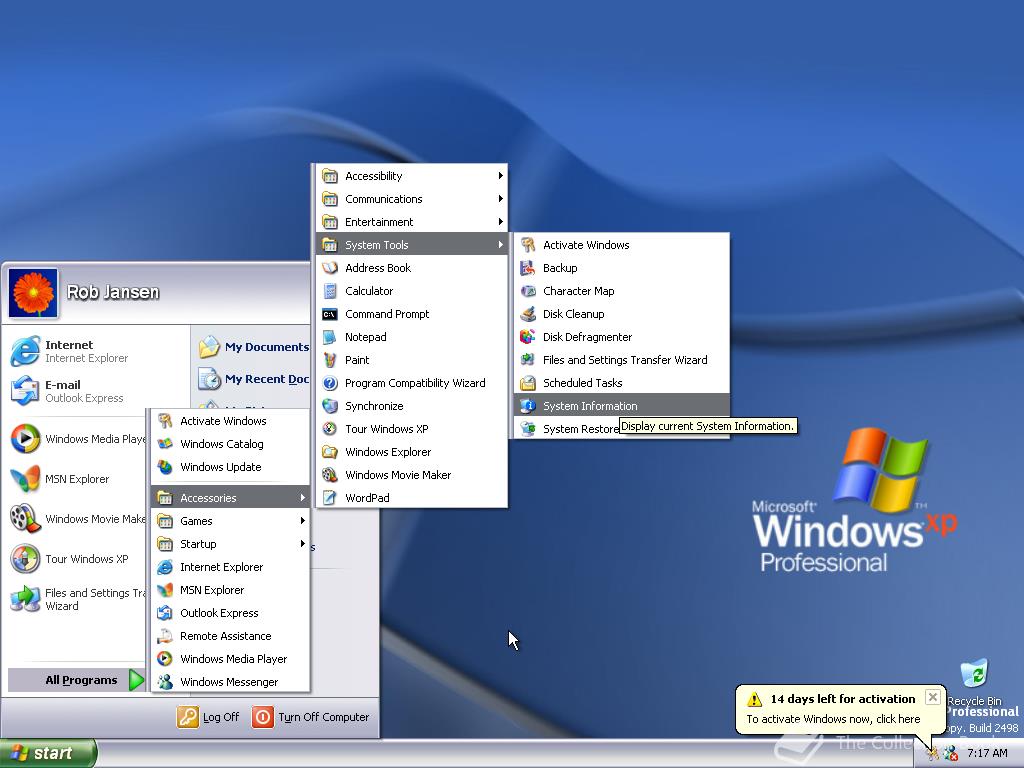This screenshot has height=768, width=1024.
Task: Click the green All Programs arrow
Action: (x=136, y=680)
